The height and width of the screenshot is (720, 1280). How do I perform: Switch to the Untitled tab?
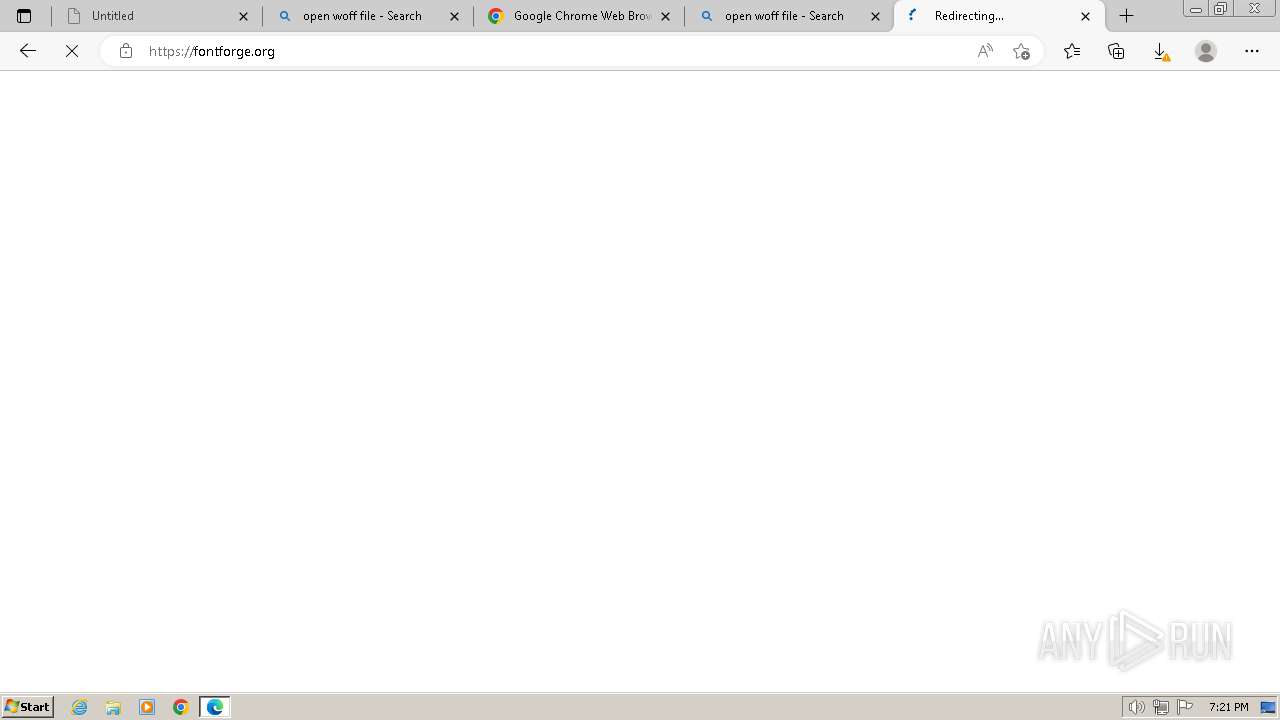[x=157, y=16]
